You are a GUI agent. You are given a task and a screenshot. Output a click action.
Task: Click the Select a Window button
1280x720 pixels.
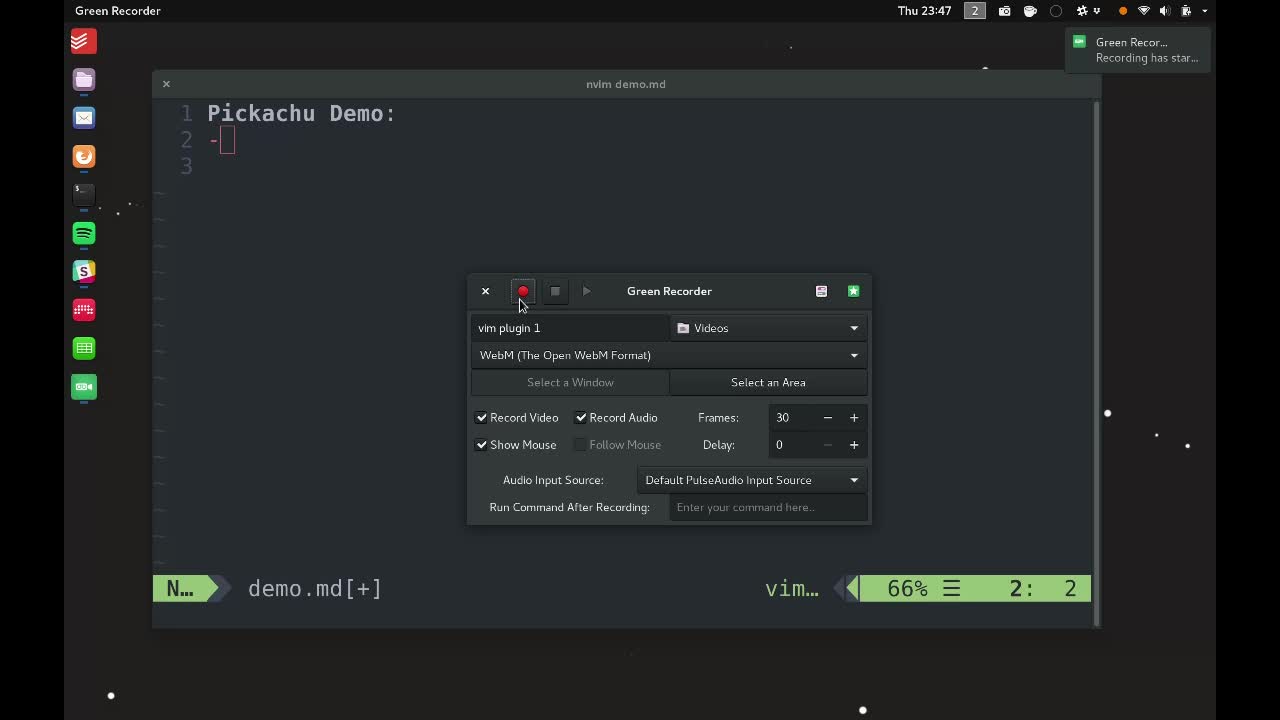(570, 382)
